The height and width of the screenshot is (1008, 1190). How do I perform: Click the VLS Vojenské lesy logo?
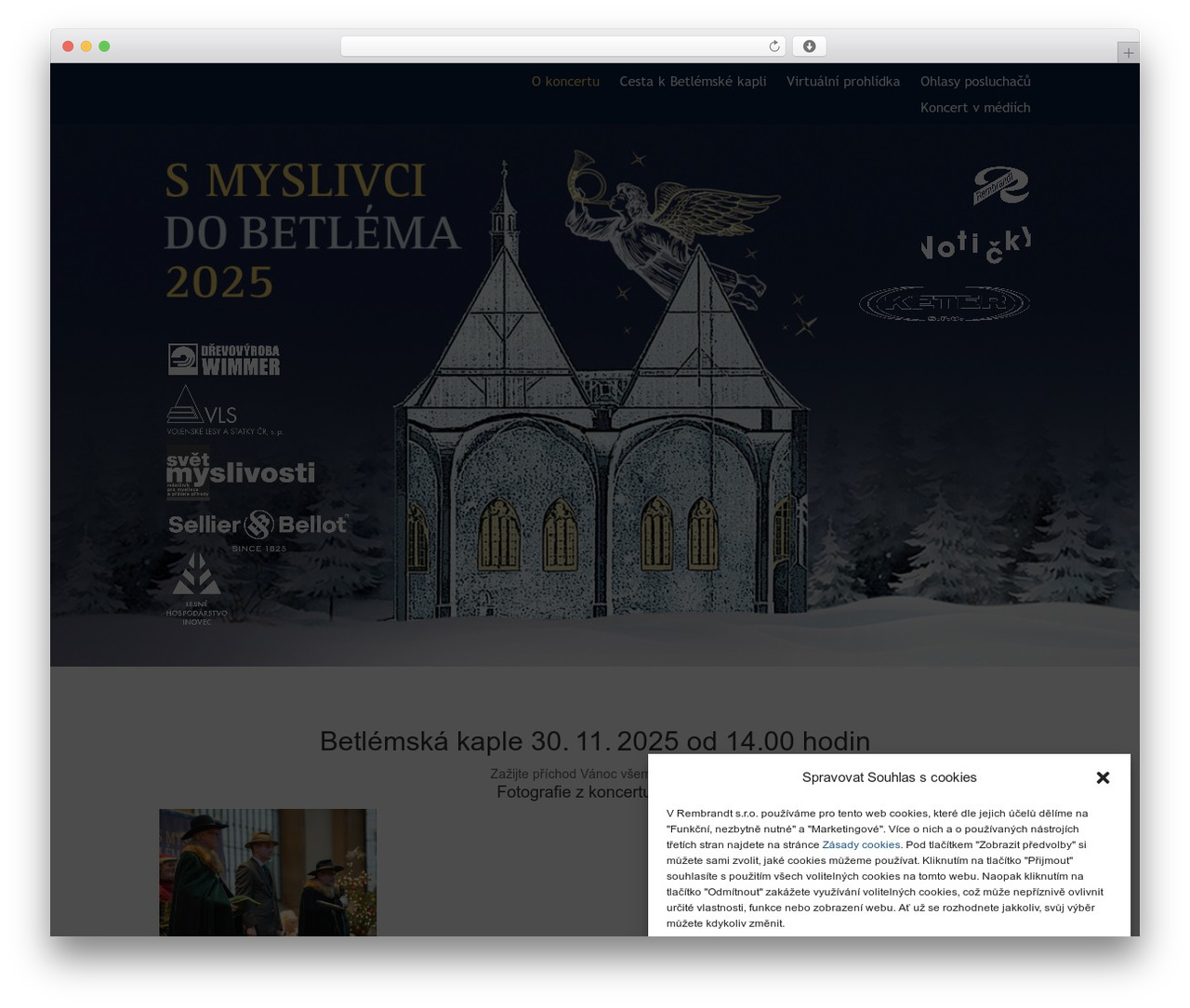point(224,410)
